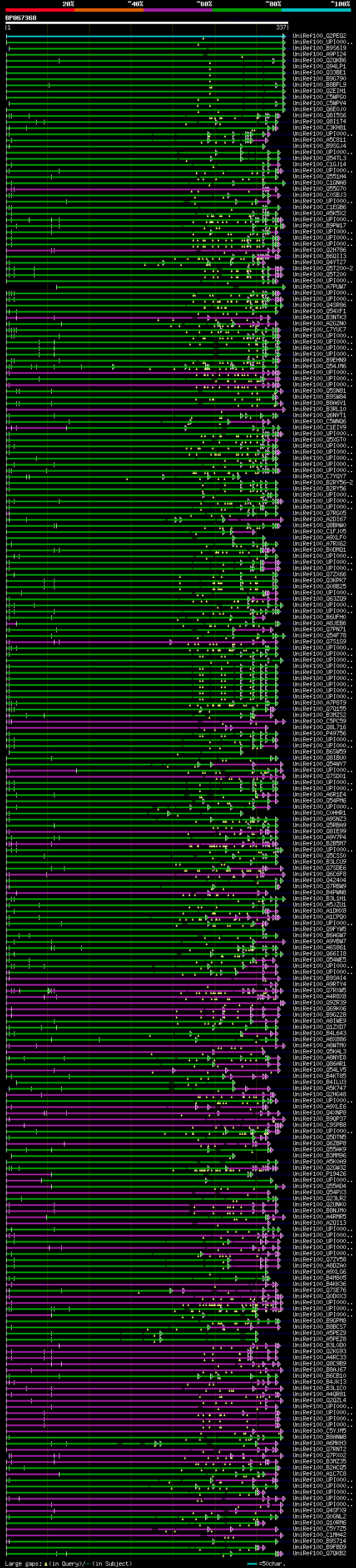Click the UniRef100_B8AJ67 label
356x1568 pixels.
pyautogui.click(x=319, y=1369)
